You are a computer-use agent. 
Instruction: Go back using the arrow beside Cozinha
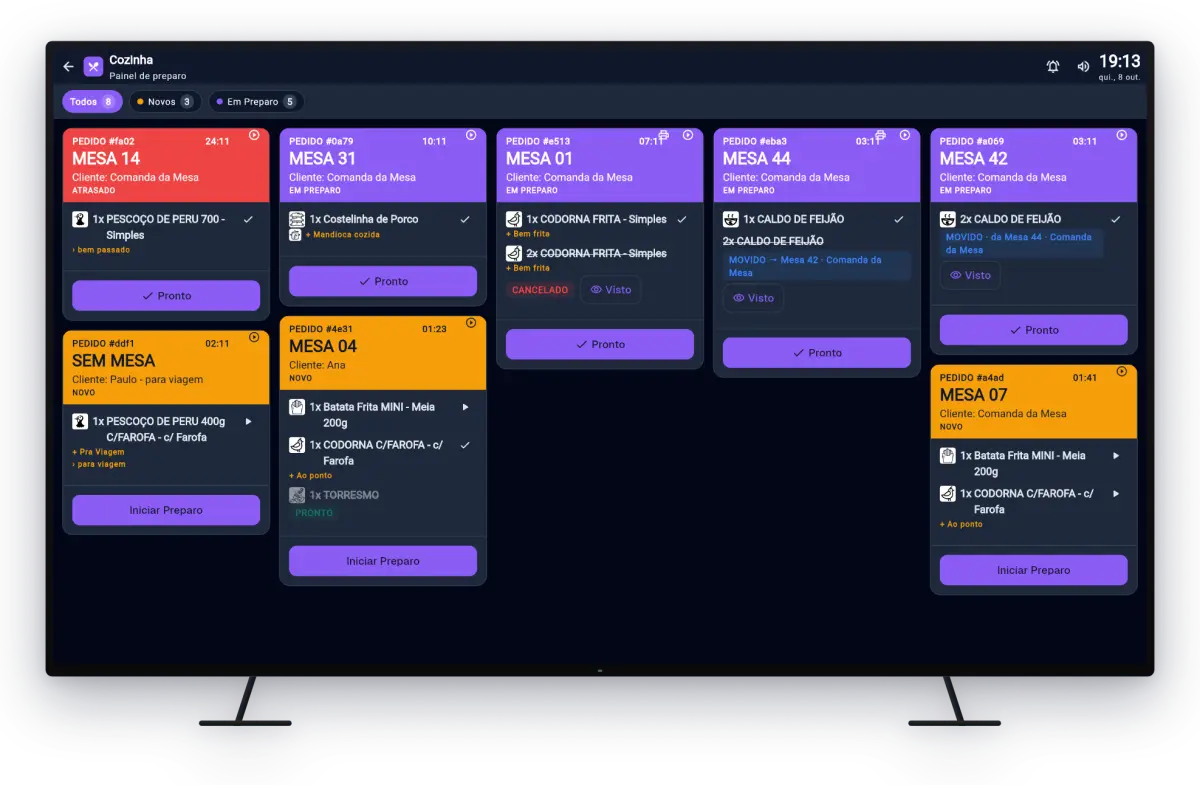[68, 67]
